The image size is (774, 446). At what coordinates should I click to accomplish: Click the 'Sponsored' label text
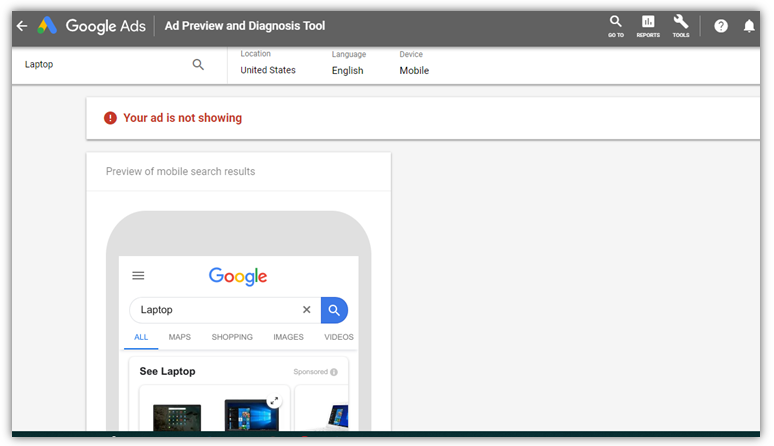310,372
